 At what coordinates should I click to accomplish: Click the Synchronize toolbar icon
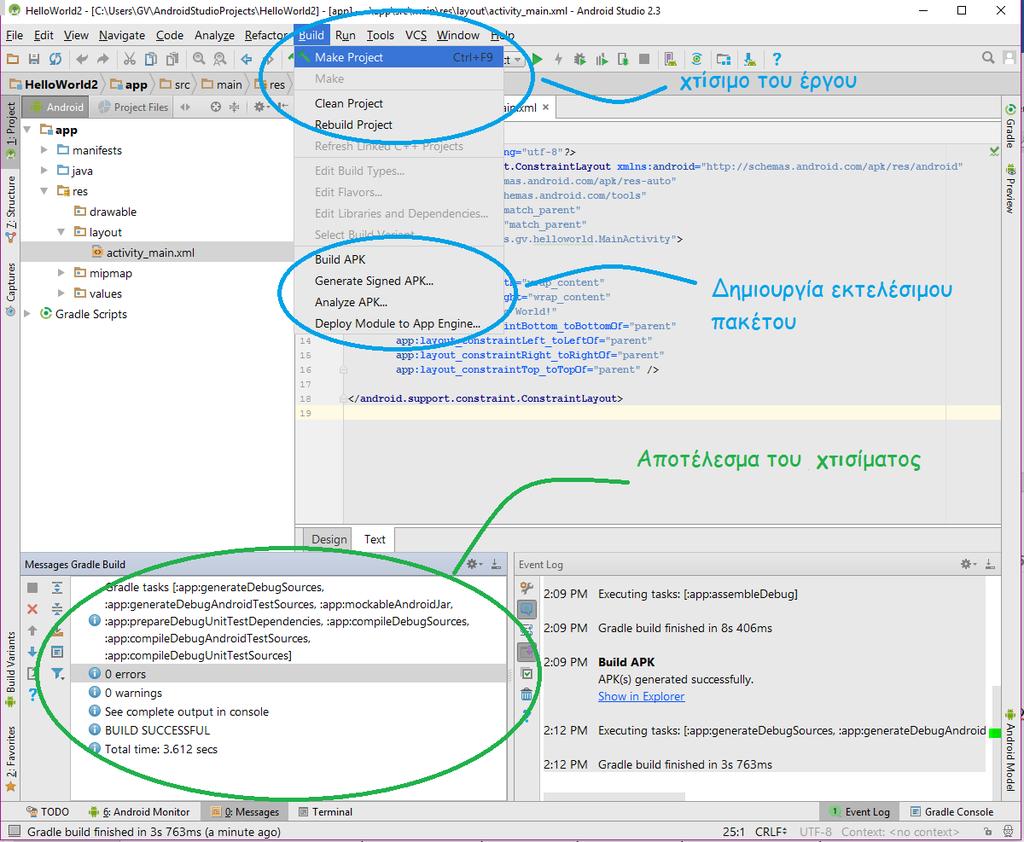(x=56, y=59)
